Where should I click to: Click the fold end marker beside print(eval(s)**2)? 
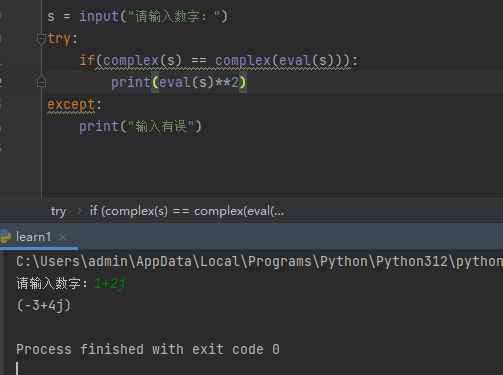[41, 82]
